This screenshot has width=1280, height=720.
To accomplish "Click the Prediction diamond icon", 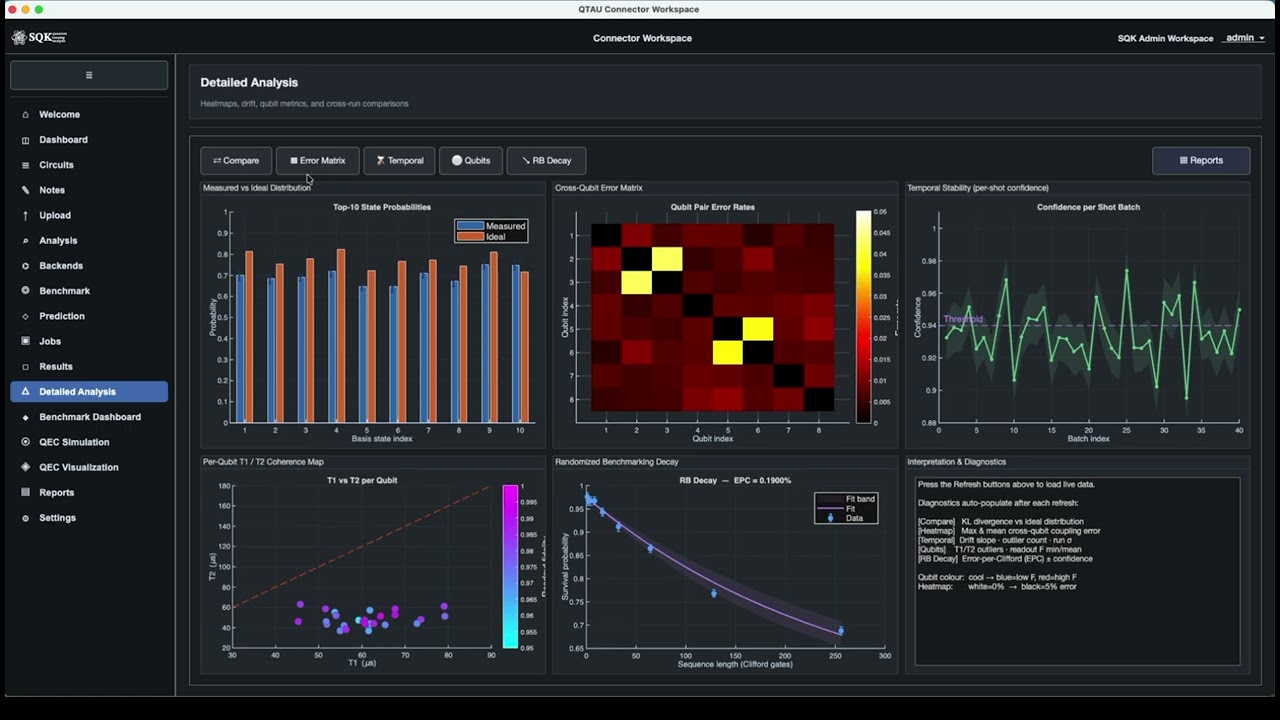I will (x=26, y=316).
